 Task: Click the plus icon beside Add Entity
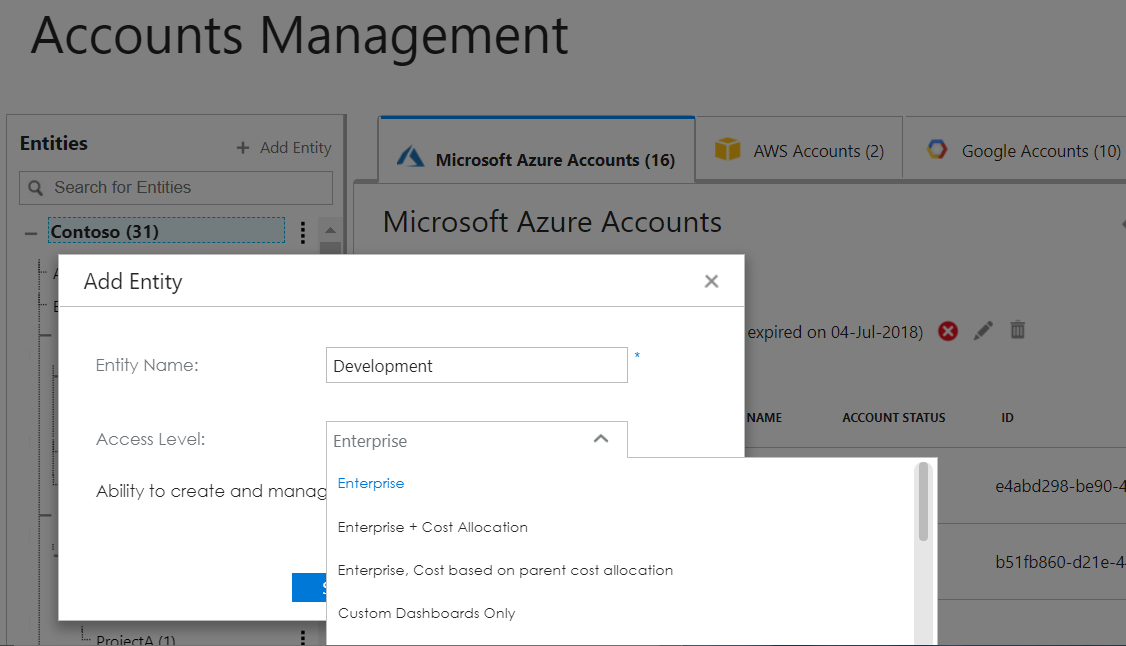click(x=243, y=148)
